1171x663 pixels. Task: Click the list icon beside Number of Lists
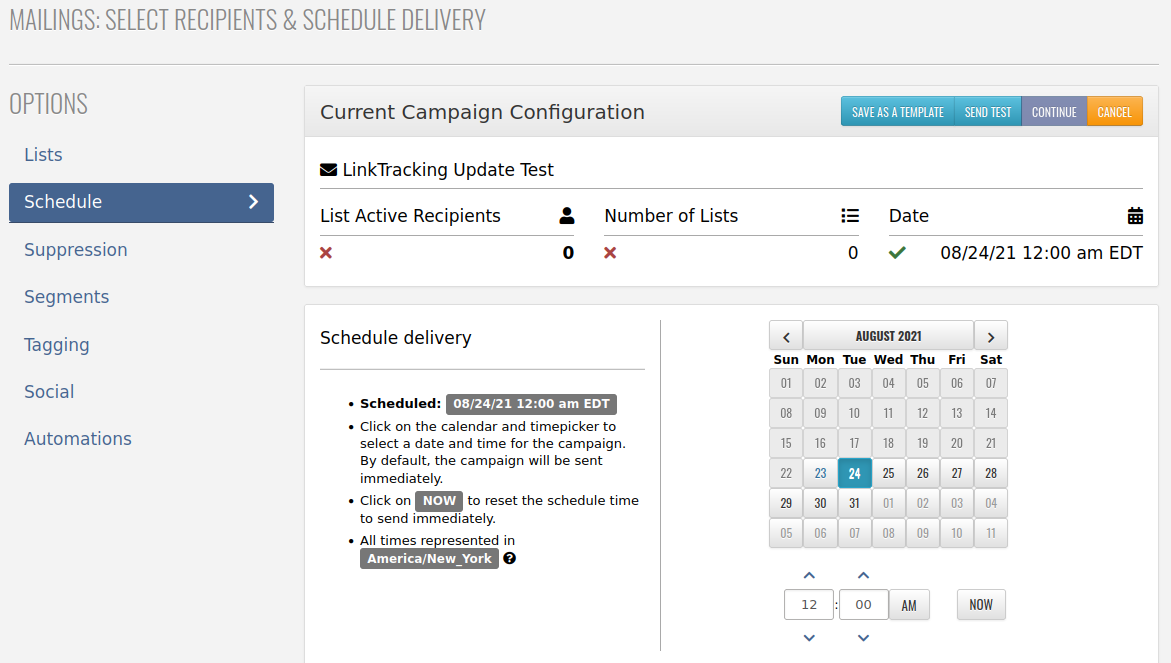click(850, 216)
